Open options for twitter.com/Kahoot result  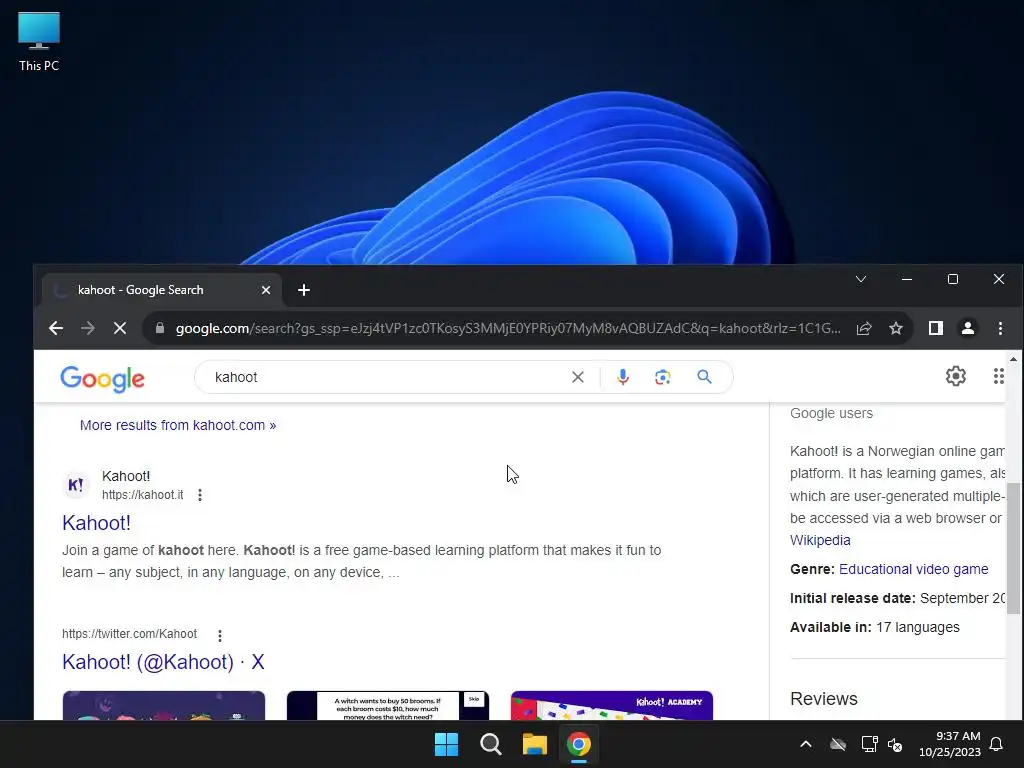pyautogui.click(x=220, y=635)
